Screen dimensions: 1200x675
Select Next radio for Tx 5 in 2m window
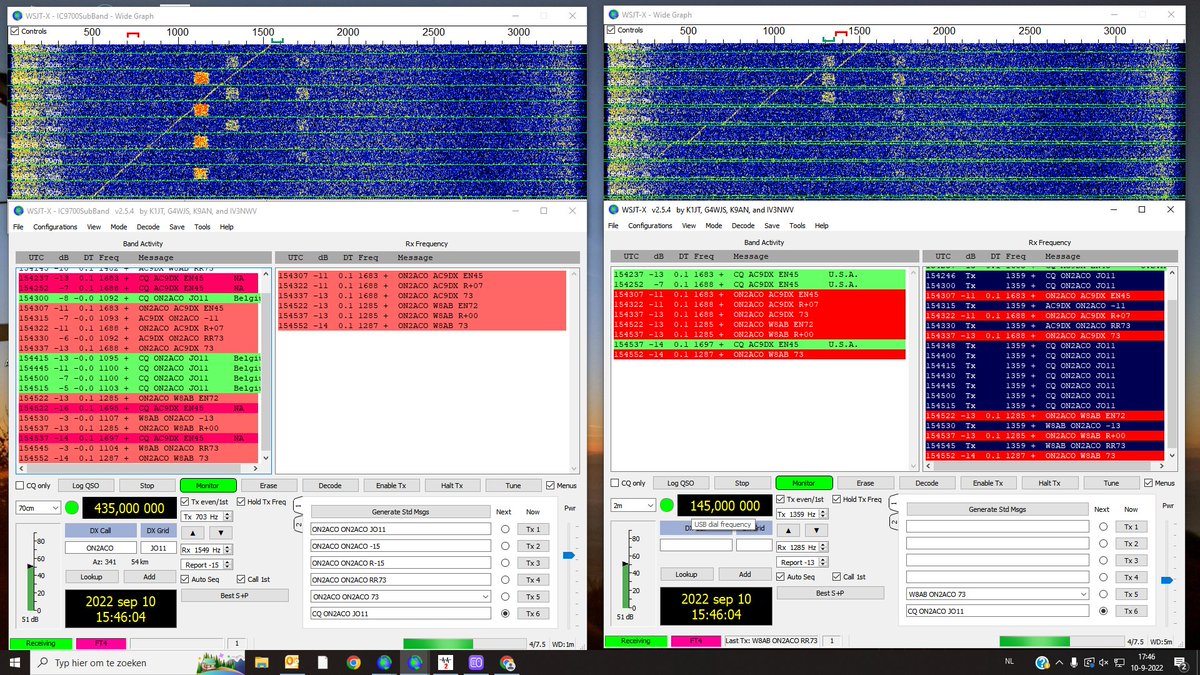1102,594
